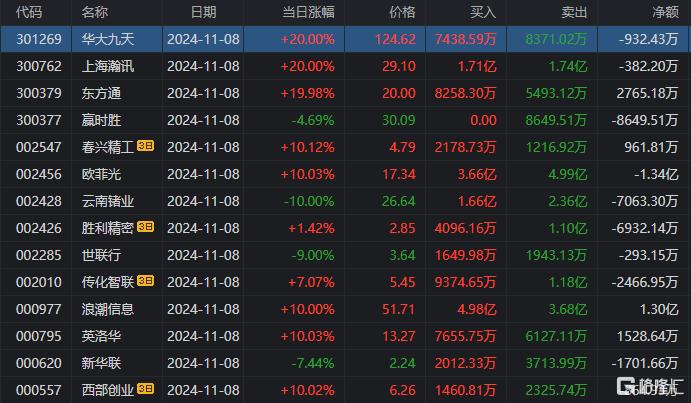Click net amount -8649.51万 for 赢时胜
691x403 pixels.
click(x=645, y=120)
